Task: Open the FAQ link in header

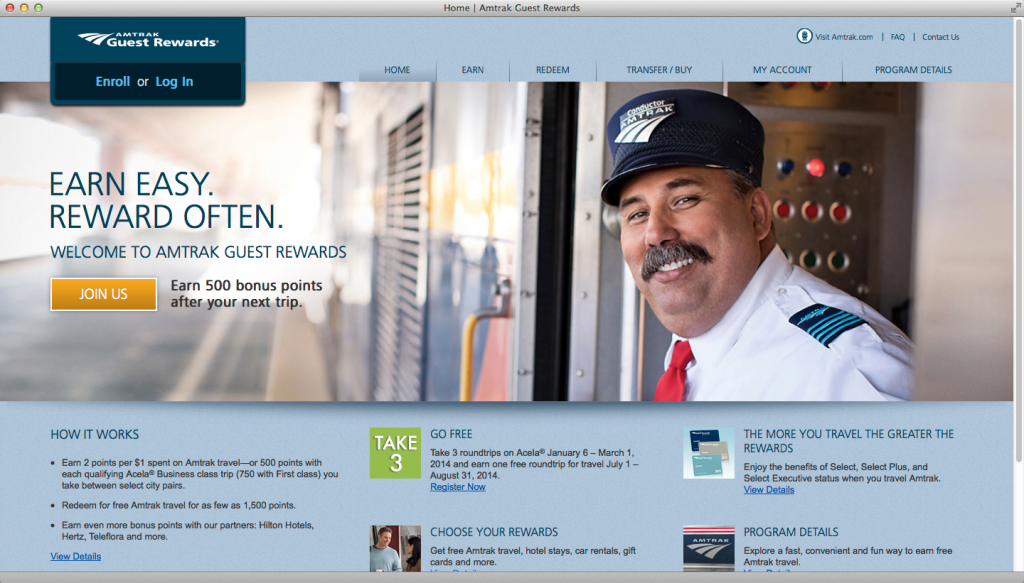Action: [897, 37]
